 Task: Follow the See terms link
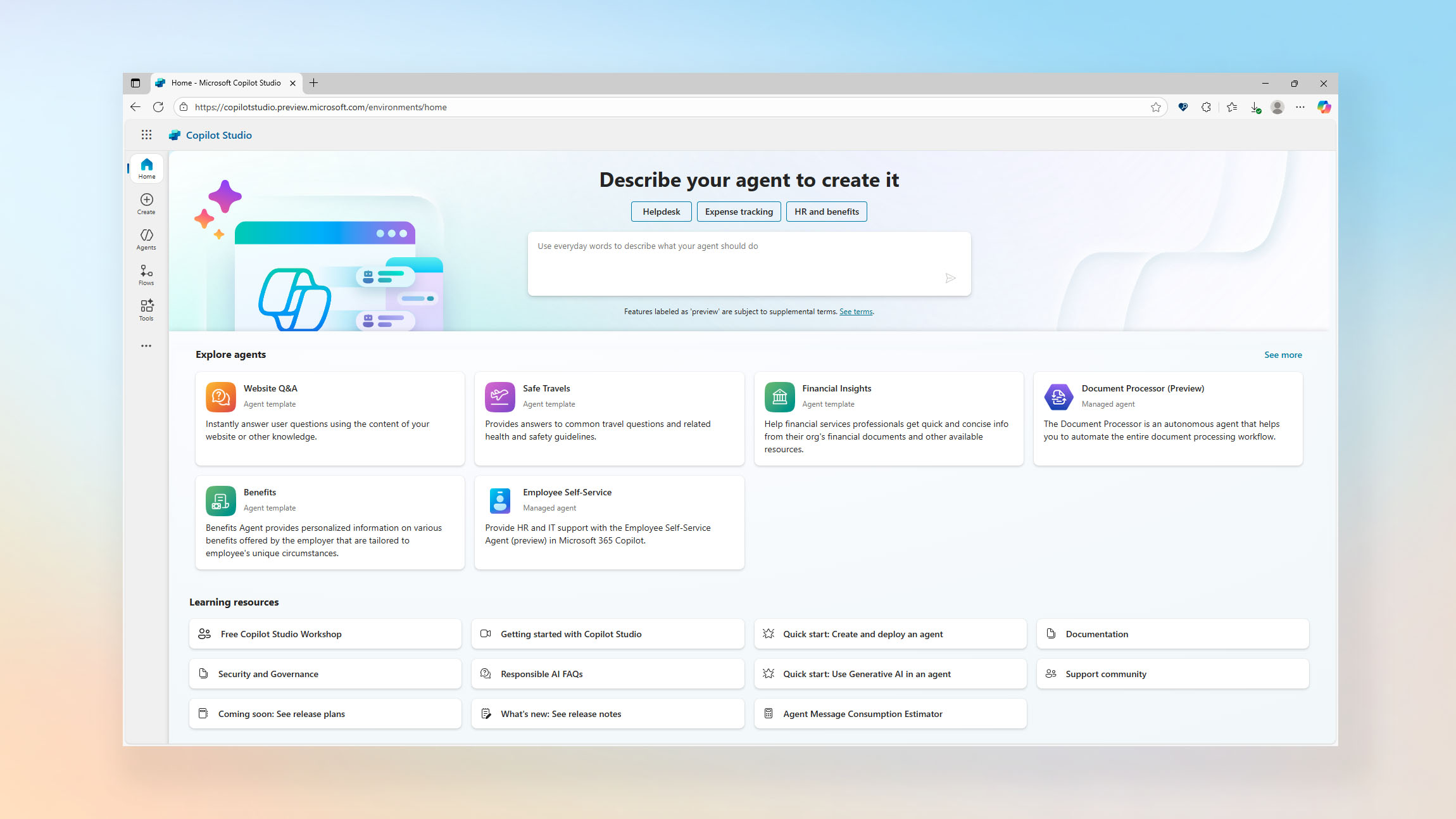coord(856,312)
